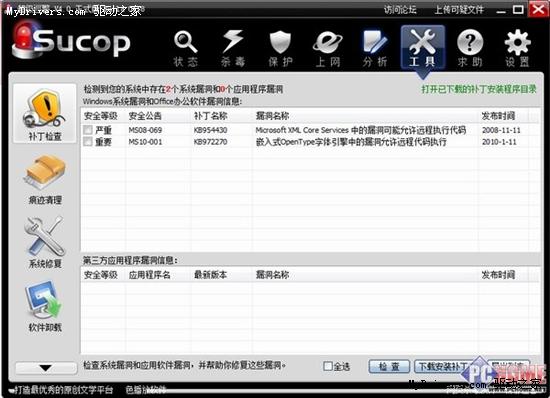Tick the checkbox for MS08-069 严重 row
The width and height of the screenshot is (550, 398).
tap(88, 130)
